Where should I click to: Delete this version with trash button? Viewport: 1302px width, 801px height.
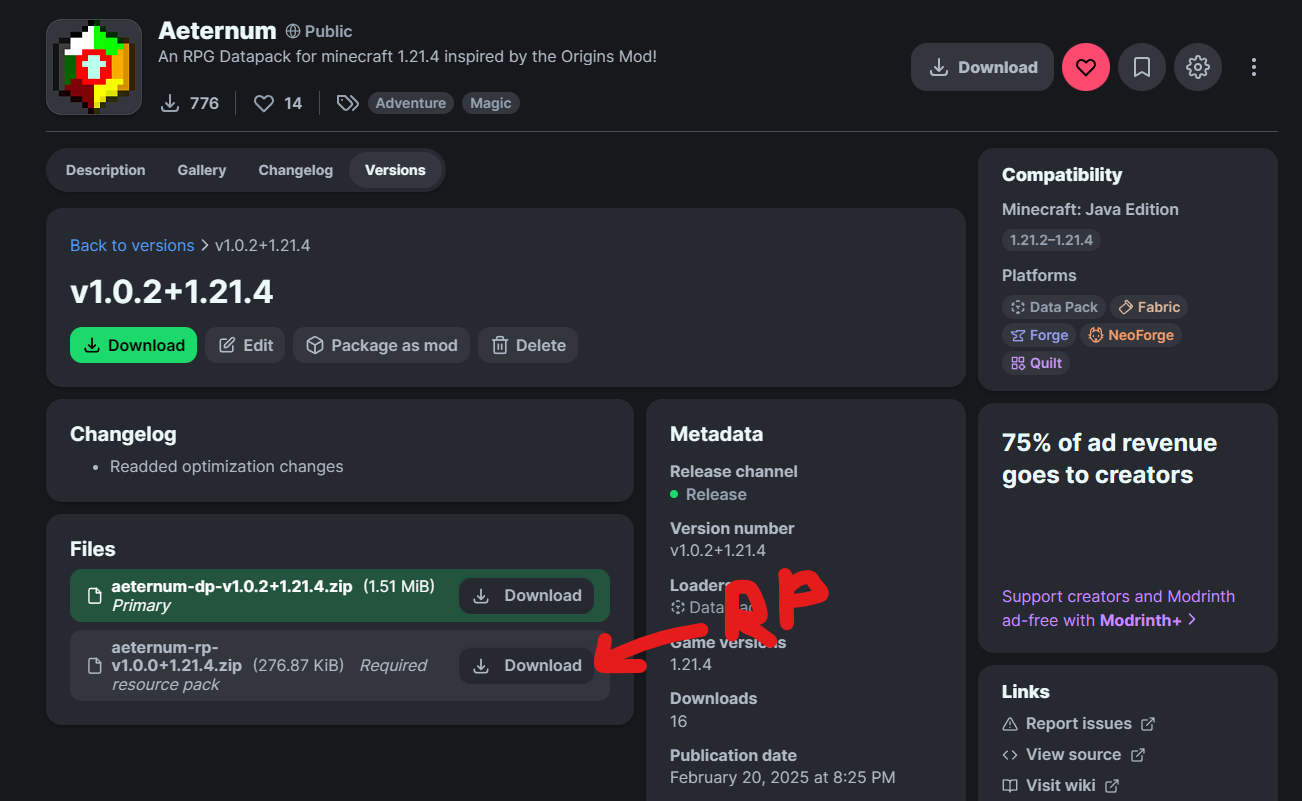[528, 345]
